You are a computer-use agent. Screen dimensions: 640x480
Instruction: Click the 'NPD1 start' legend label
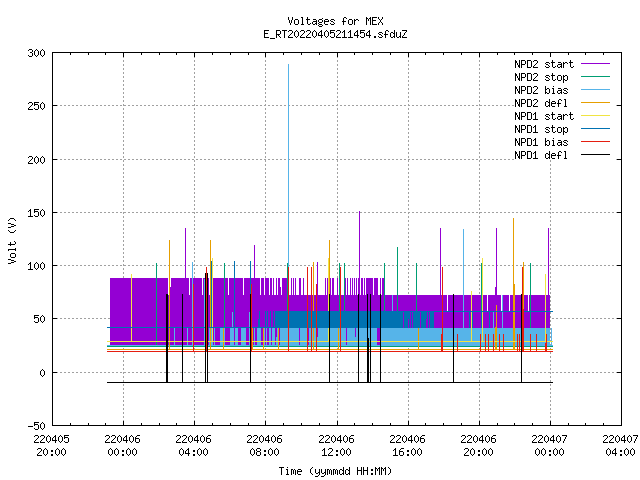point(544,116)
